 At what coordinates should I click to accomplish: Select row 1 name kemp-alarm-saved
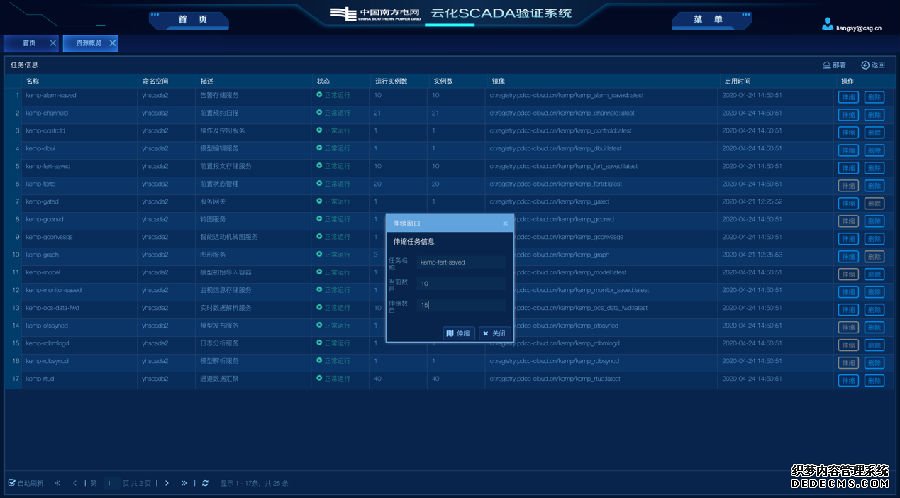(x=51, y=95)
